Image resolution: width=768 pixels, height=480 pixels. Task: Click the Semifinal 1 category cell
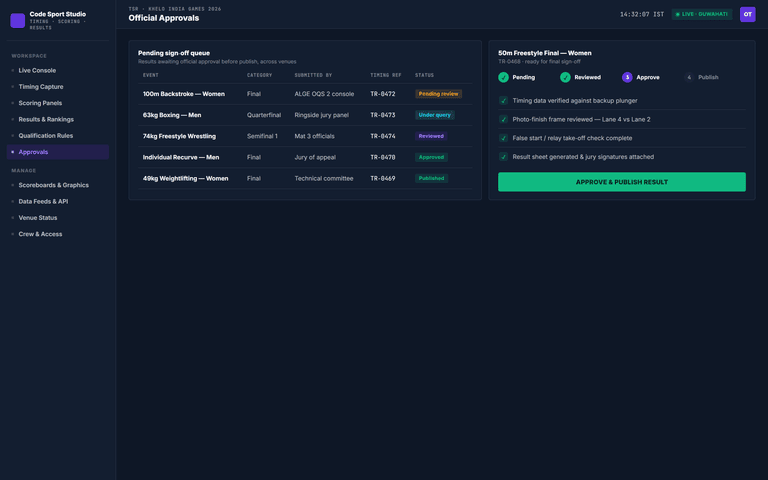point(262,136)
